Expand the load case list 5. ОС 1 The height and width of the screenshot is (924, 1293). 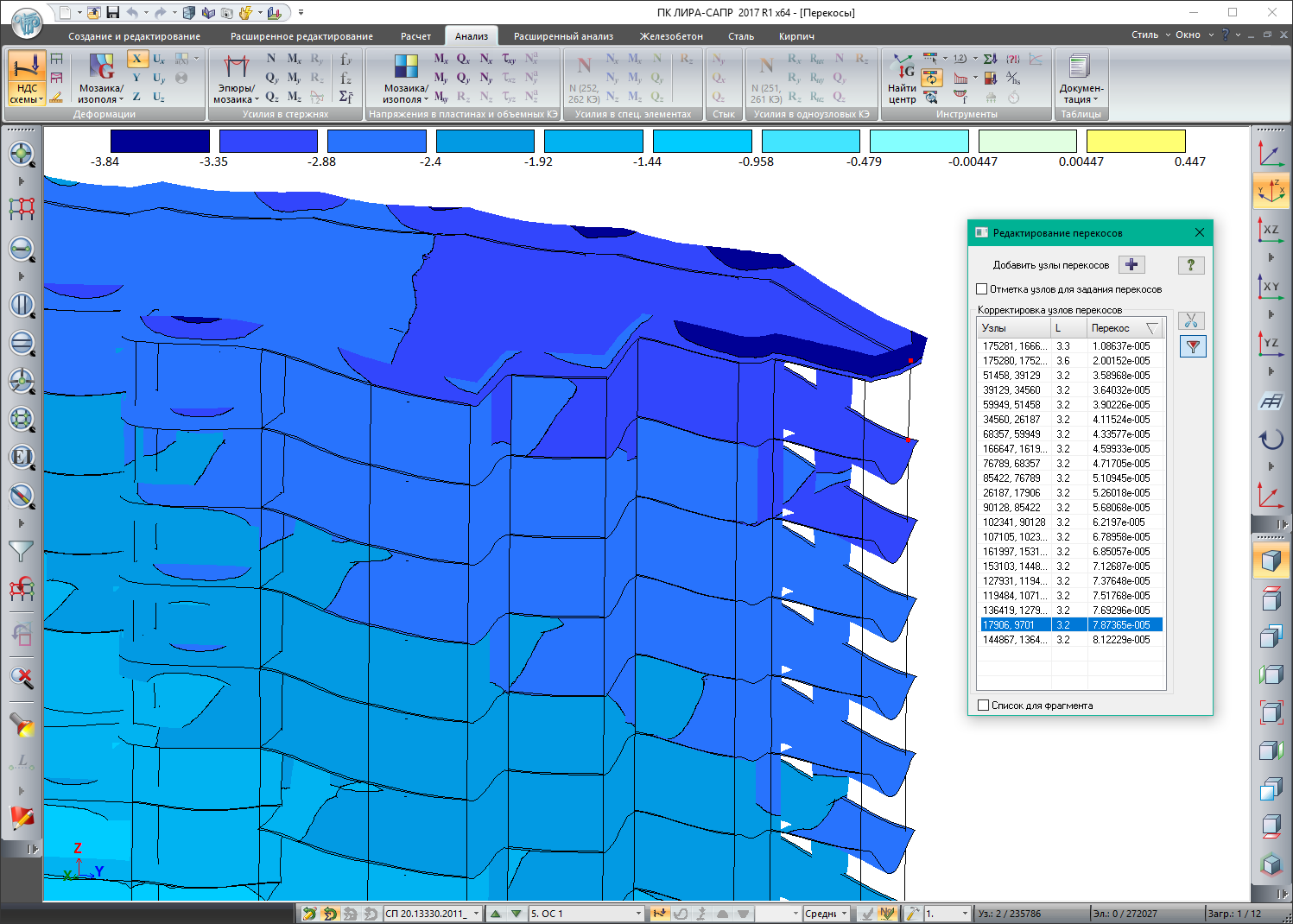[638, 914]
